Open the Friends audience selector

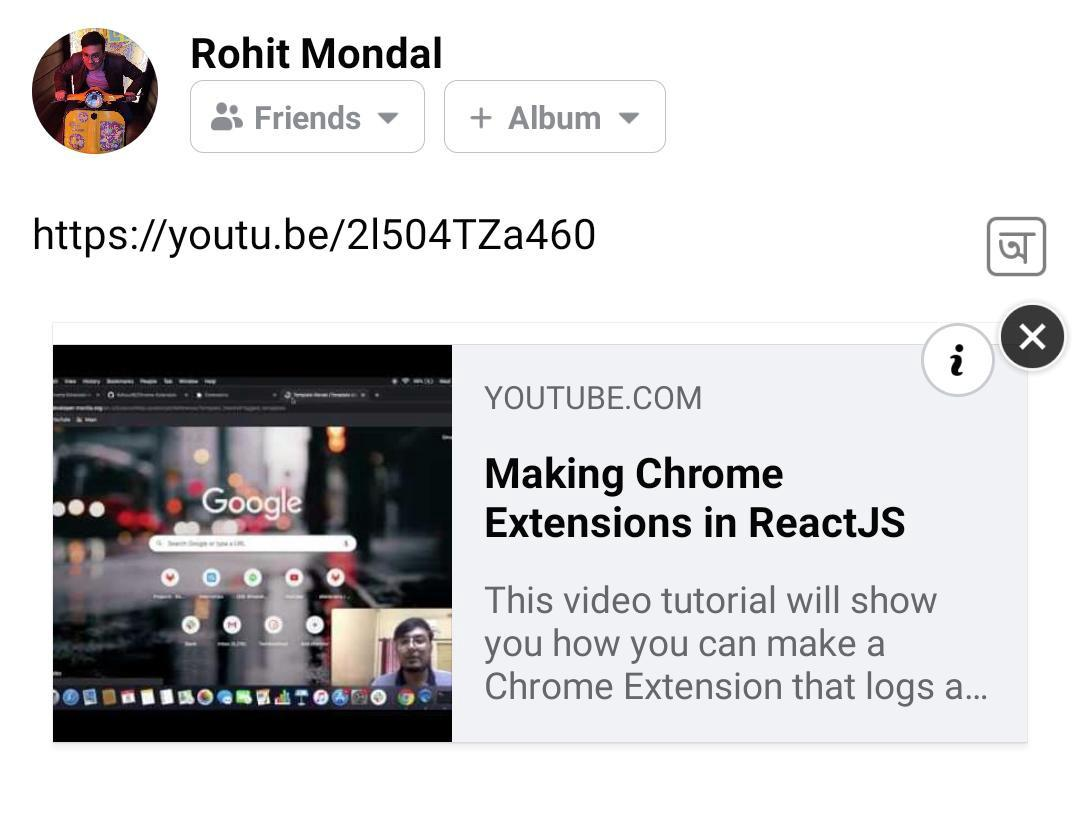pyautogui.click(x=307, y=117)
